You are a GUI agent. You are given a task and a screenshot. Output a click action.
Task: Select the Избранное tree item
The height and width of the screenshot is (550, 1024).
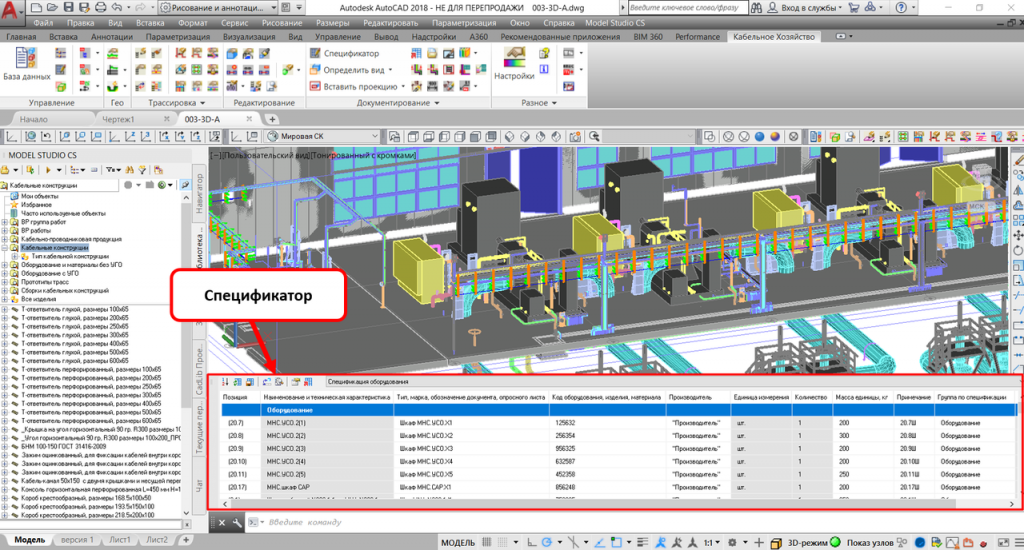pyautogui.click(x=36, y=204)
